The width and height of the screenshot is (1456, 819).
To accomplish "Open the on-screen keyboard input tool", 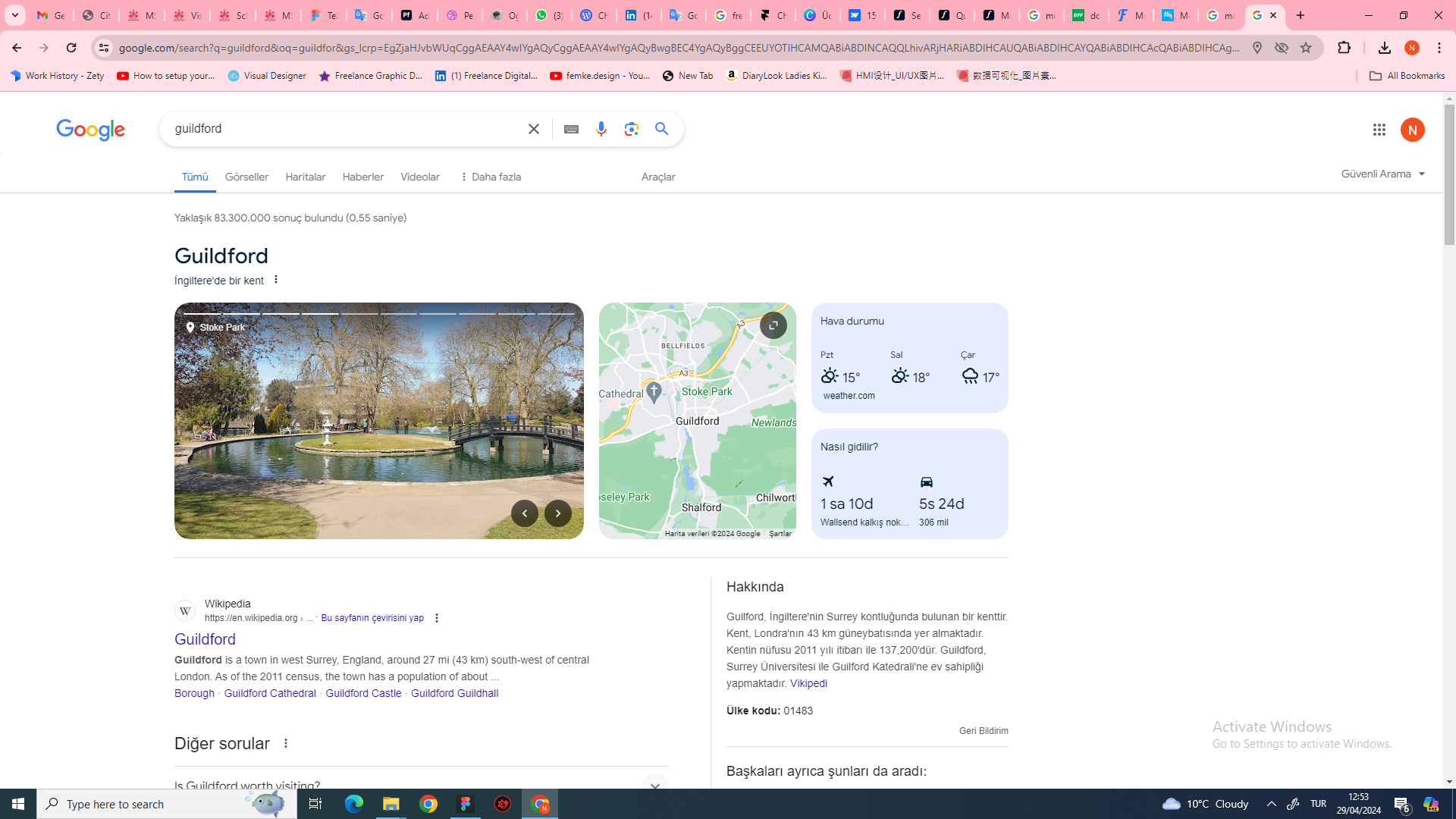I will [571, 129].
